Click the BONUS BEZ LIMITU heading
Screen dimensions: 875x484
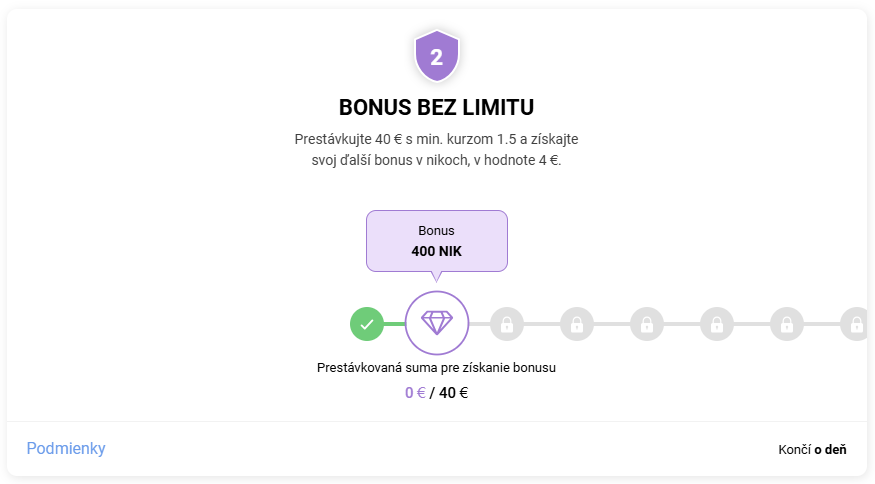[436, 107]
